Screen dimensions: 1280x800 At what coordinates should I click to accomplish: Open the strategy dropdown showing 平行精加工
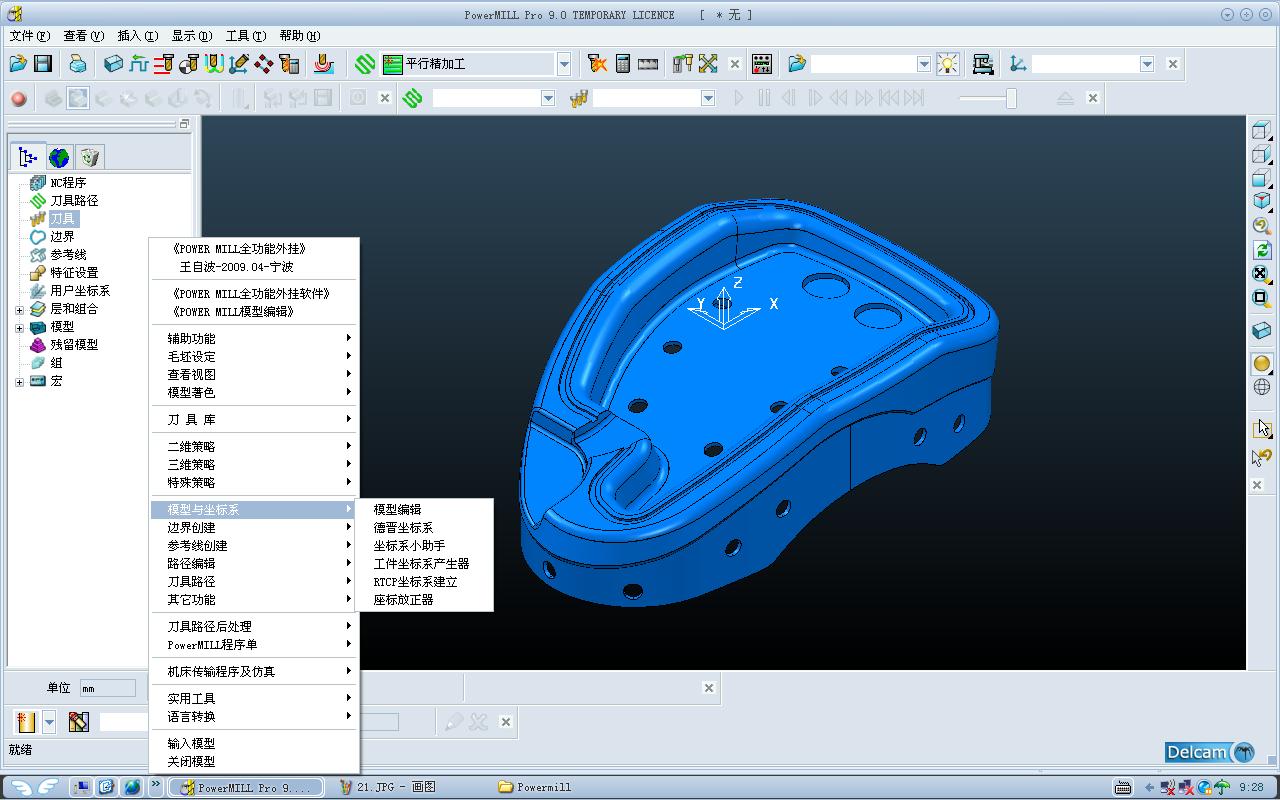564,64
